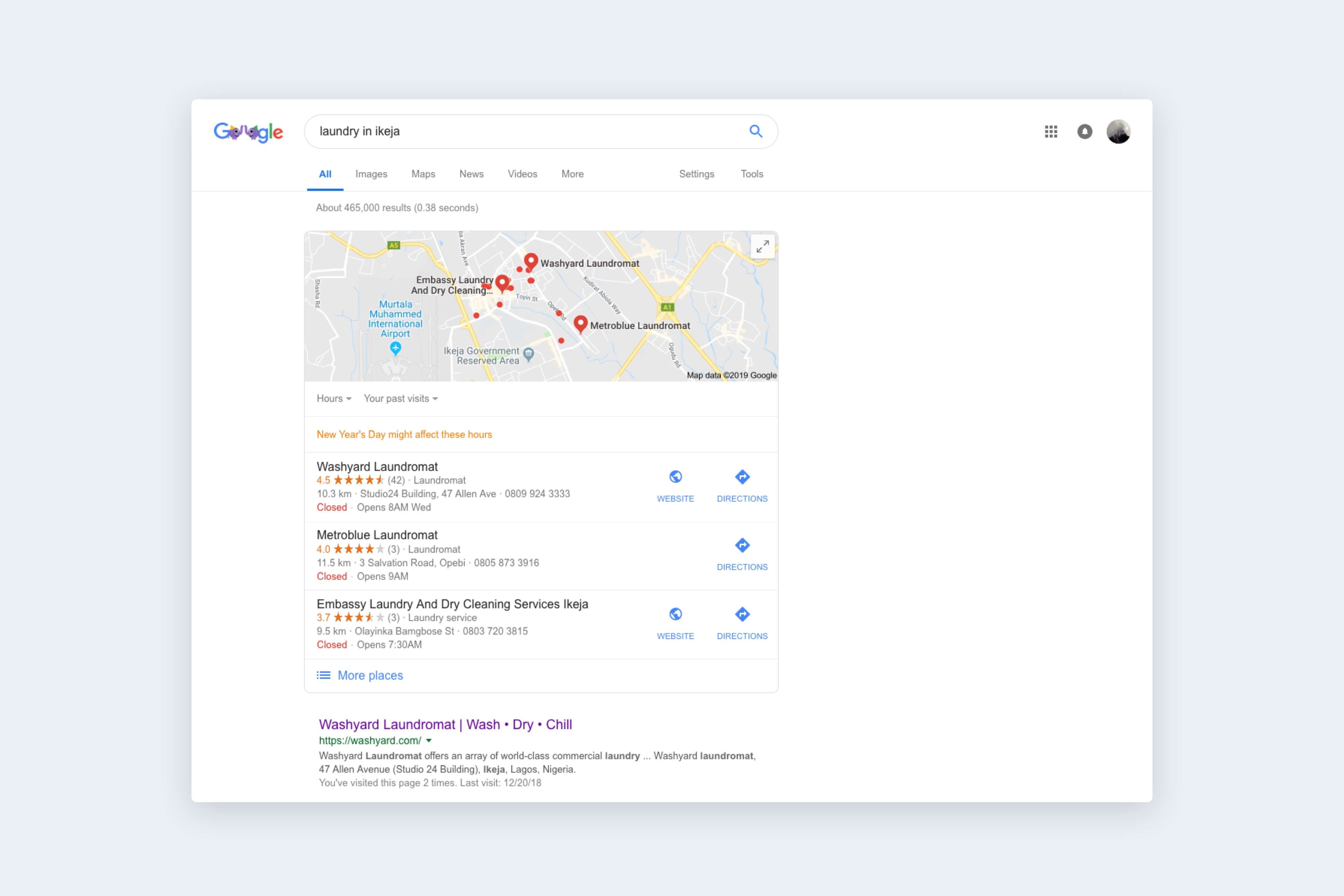Click the About 465,000 results text

point(397,208)
